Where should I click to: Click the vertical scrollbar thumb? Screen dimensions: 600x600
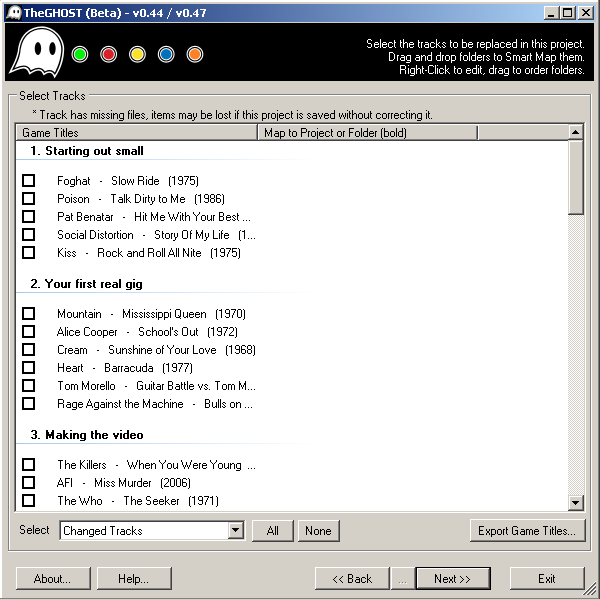pos(575,178)
